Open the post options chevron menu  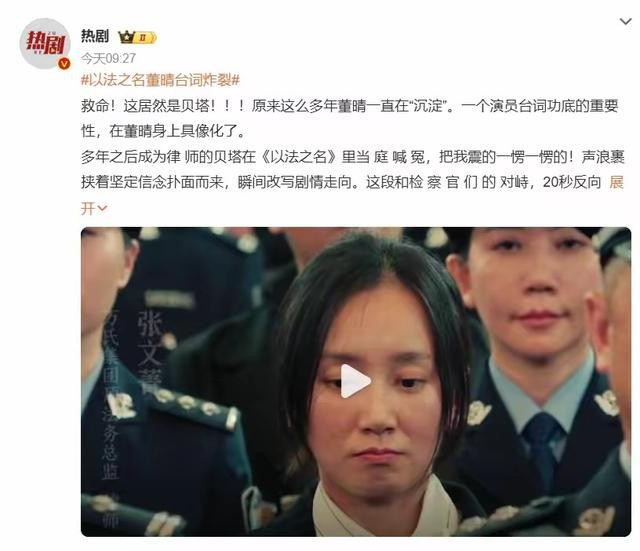625,21
